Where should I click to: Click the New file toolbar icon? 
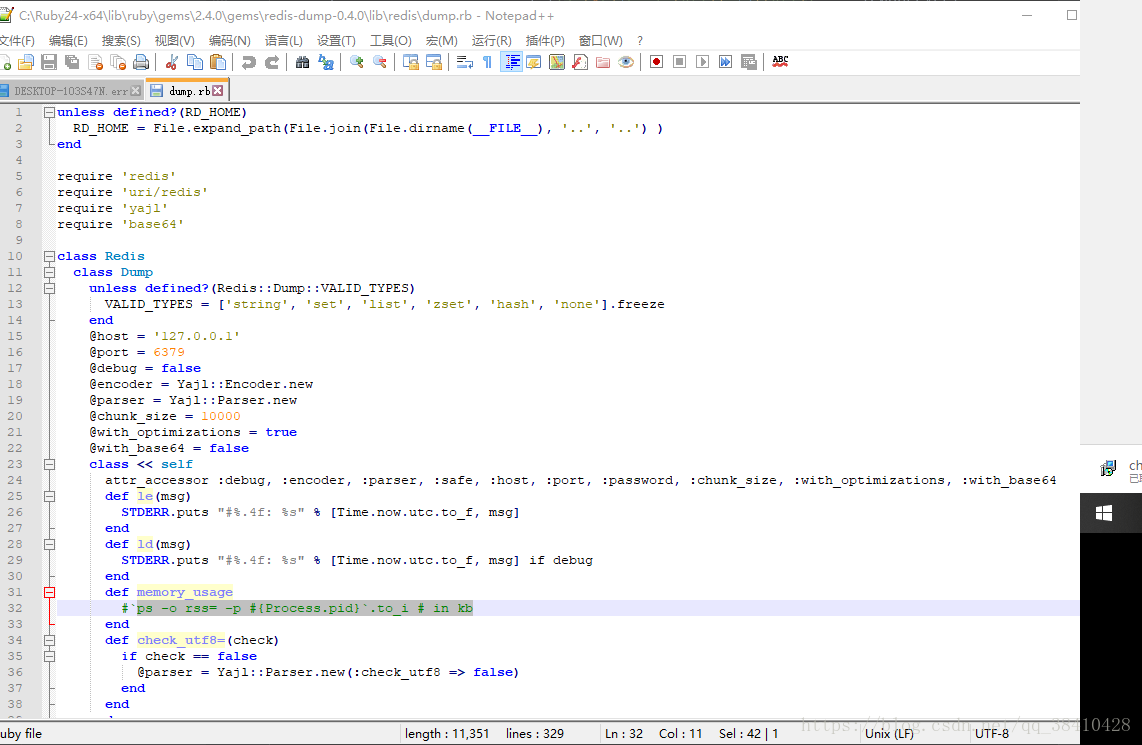click(4, 63)
